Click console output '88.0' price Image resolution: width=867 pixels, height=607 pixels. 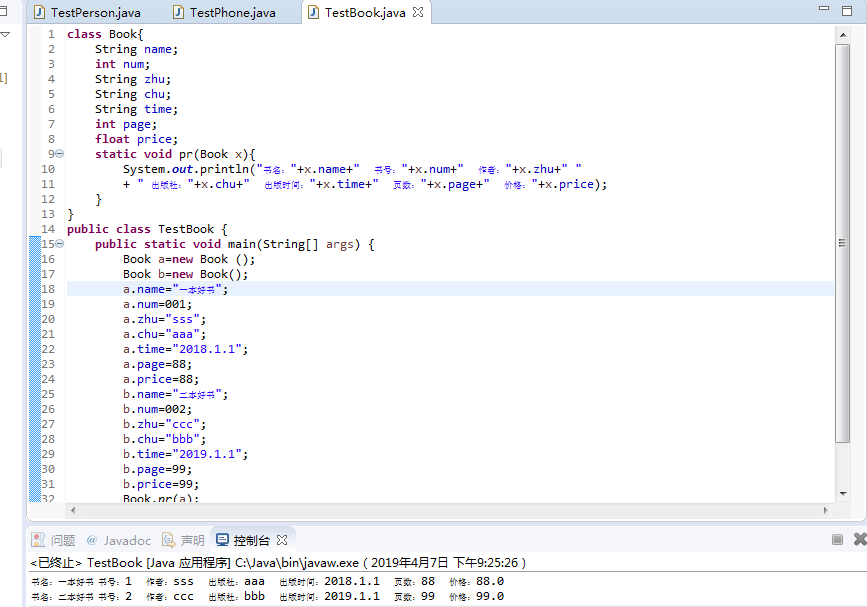click(x=490, y=581)
